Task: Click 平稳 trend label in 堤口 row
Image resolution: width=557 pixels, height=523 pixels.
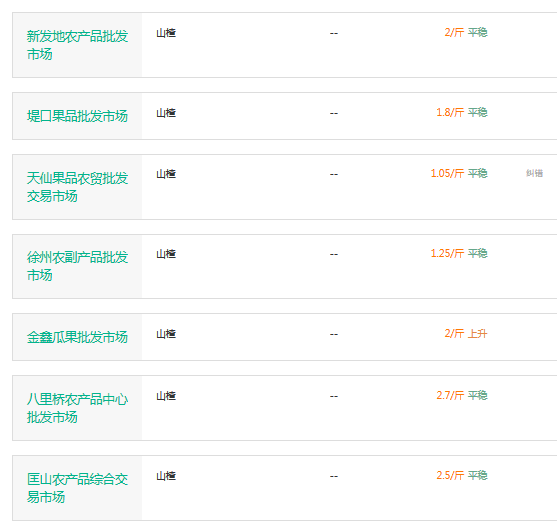Action: [477, 112]
